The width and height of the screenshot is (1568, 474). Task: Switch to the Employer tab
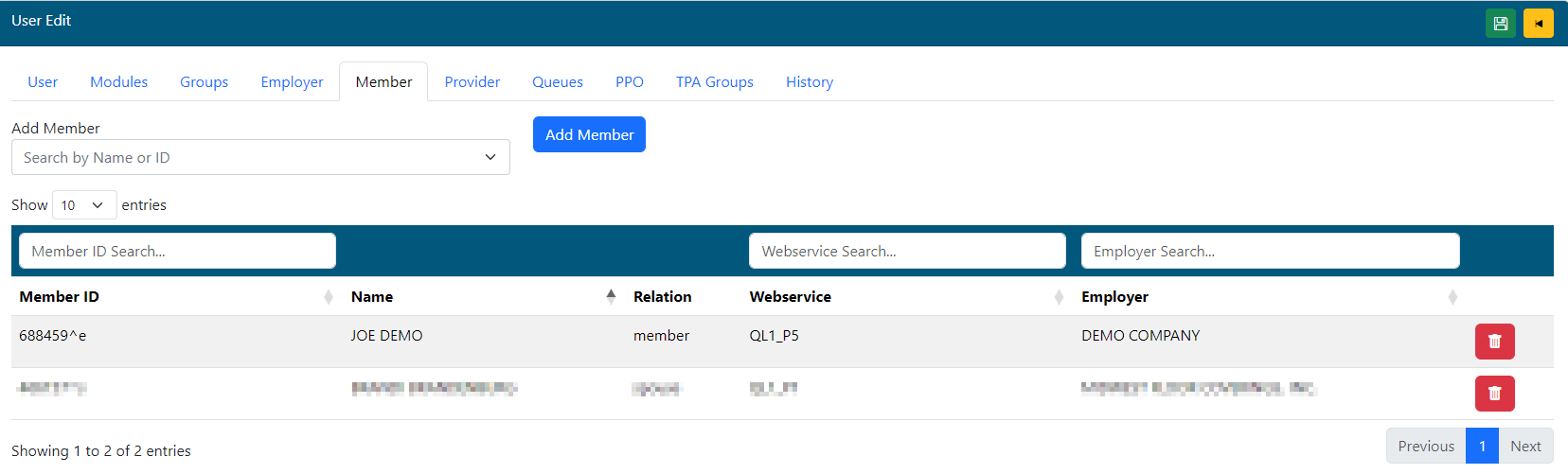(292, 82)
